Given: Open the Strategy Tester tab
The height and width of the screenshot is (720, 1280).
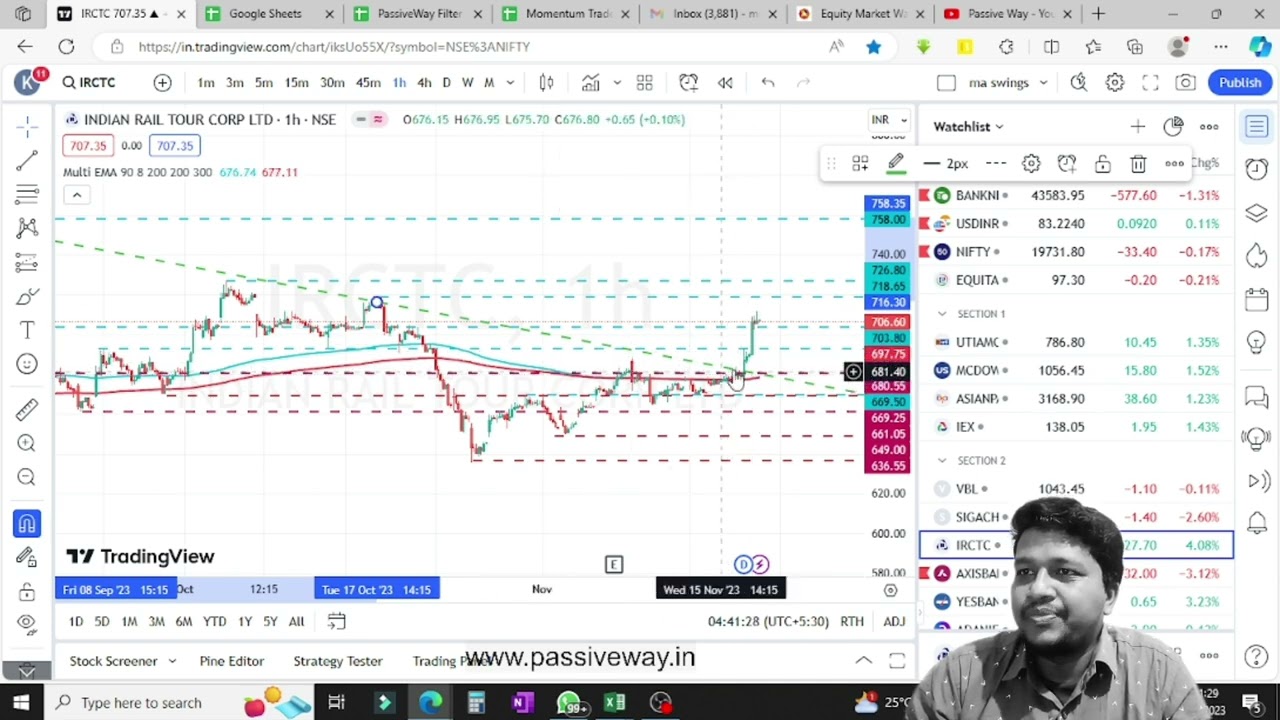Looking at the screenshot, I should click(338, 661).
